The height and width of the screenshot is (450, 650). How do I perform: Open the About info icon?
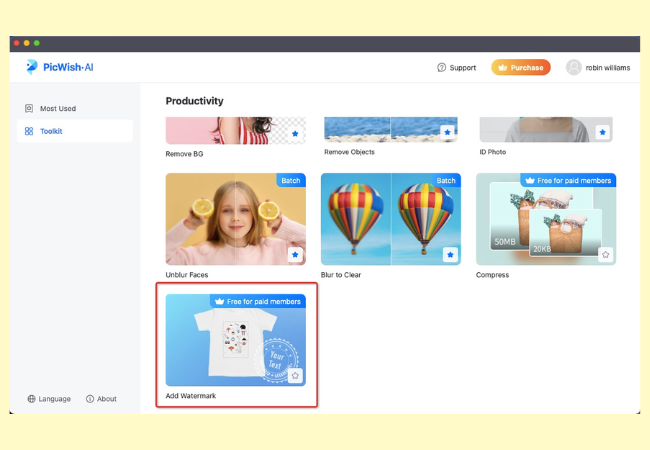pos(90,399)
